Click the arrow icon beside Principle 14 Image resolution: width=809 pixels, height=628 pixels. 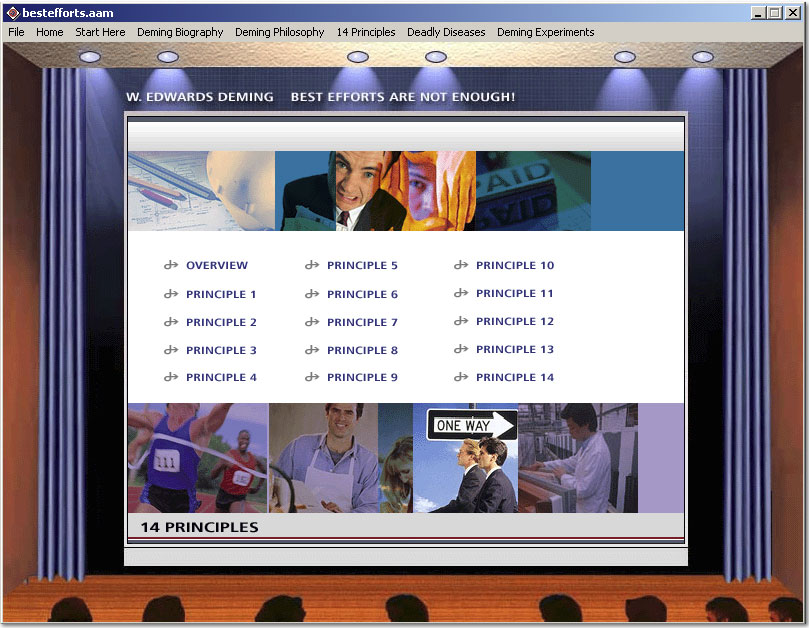tap(461, 378)
